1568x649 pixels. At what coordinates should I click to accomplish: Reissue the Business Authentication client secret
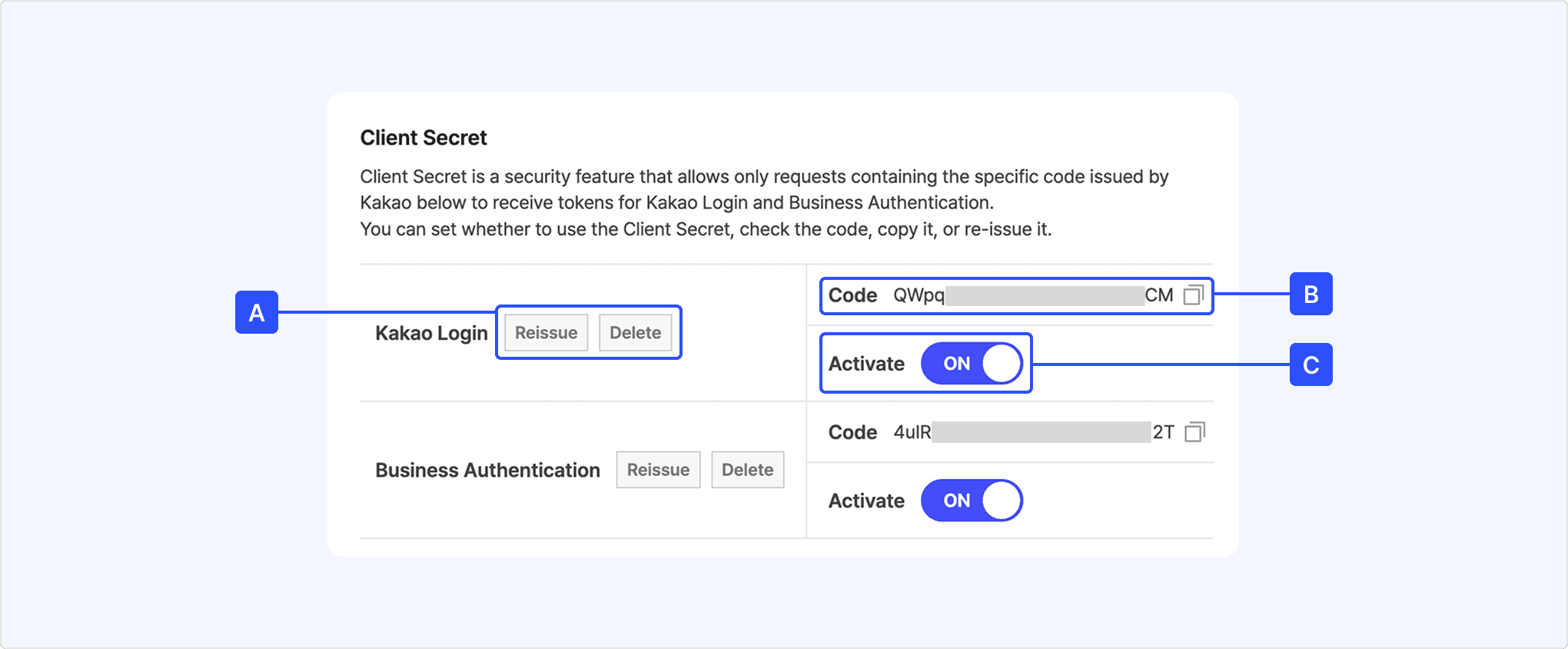(658, 470)
